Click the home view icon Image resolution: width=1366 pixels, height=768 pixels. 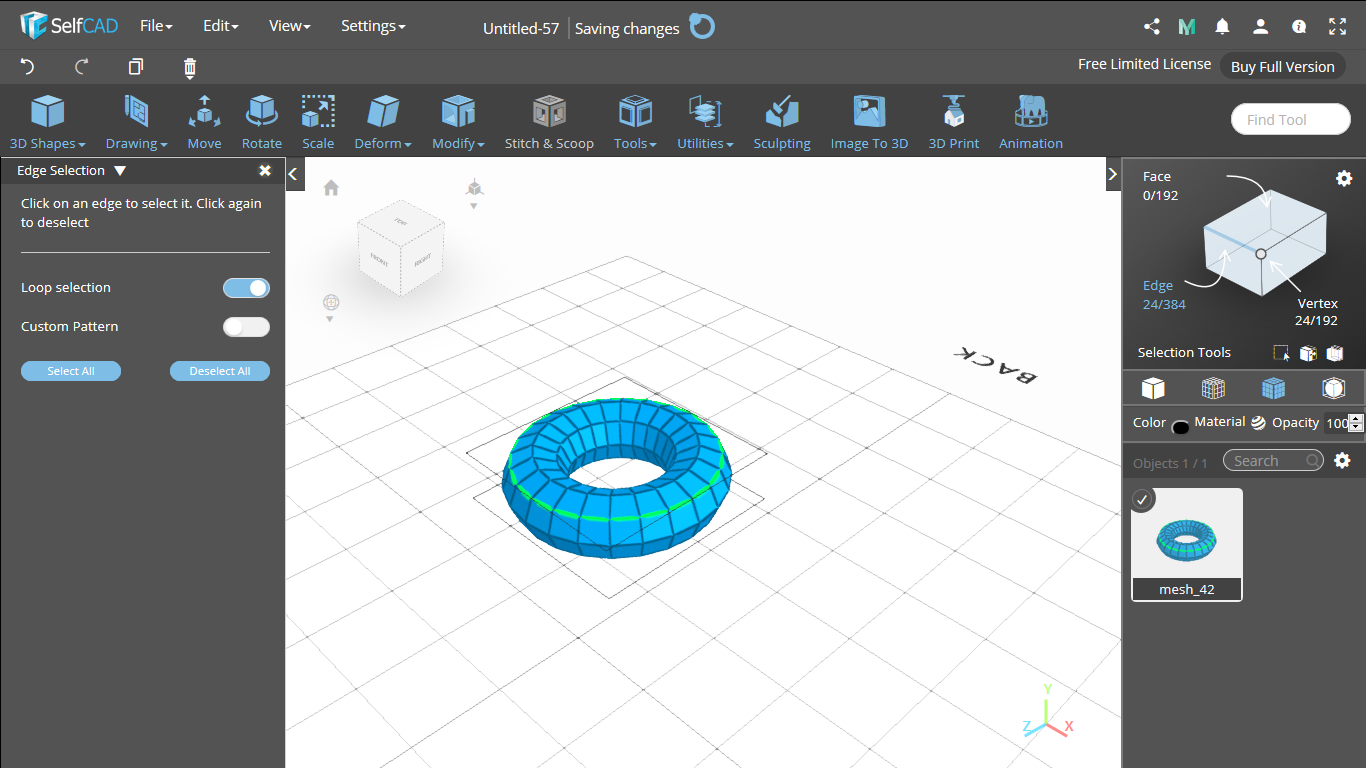[x=331, y=188]
